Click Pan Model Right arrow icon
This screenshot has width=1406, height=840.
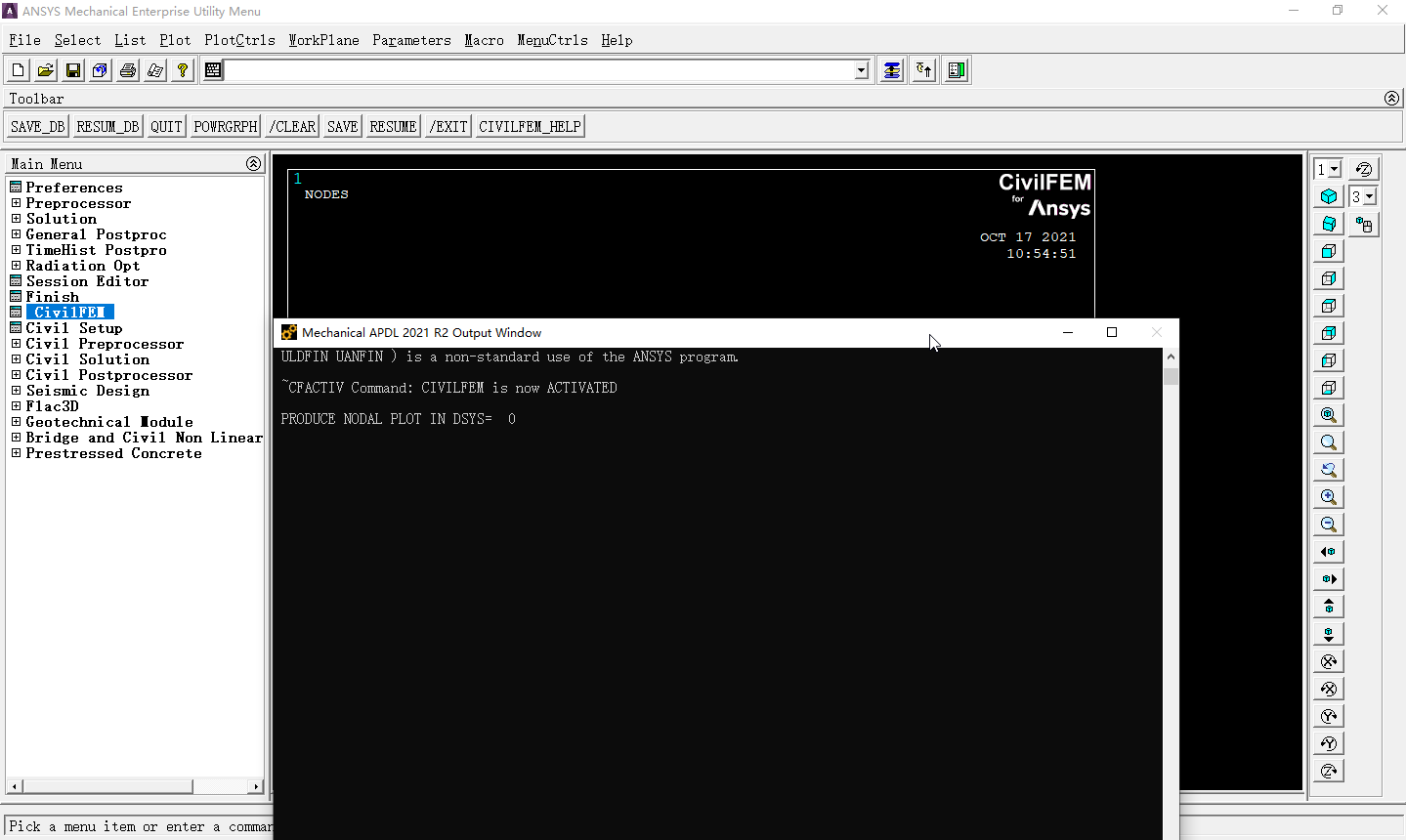click(x=1329, y=579)
